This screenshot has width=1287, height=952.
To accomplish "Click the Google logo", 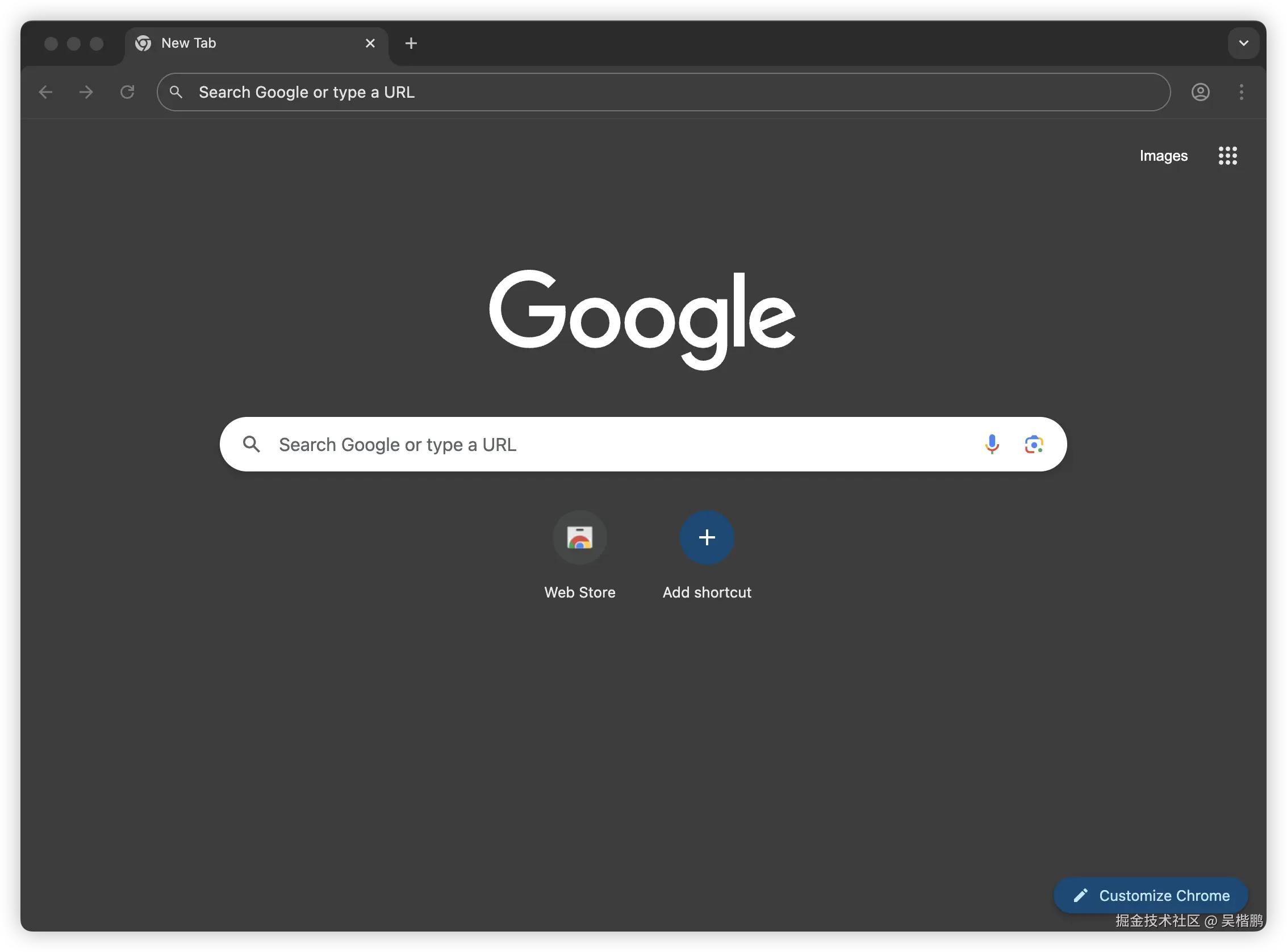I will click(642, 317).
